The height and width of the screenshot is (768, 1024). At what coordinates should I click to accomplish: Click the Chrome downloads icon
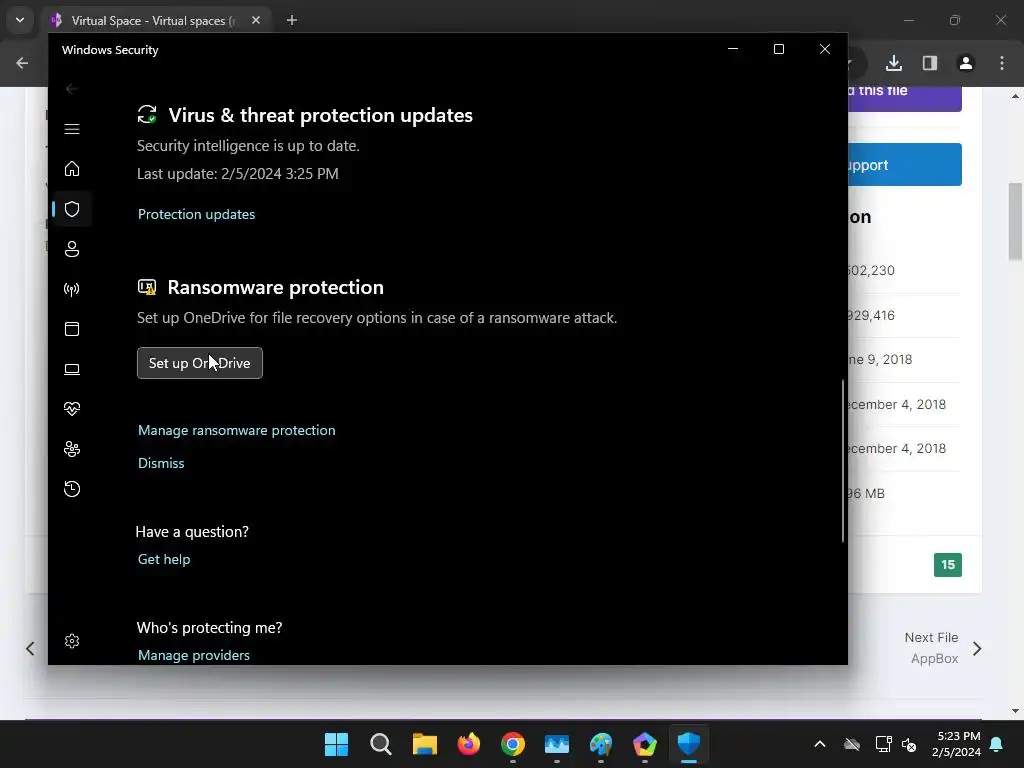[894, 63]
